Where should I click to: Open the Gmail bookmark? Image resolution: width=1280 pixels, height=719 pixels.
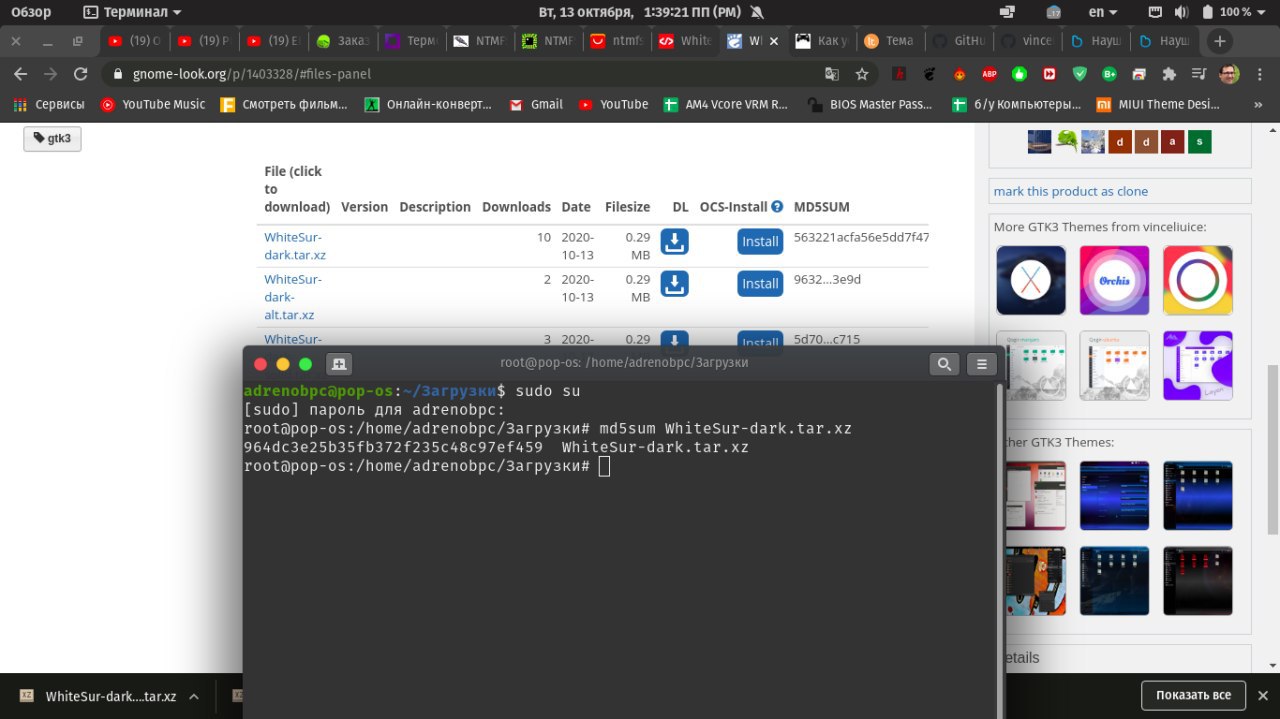pyautogui.click(x=536, y=104)
